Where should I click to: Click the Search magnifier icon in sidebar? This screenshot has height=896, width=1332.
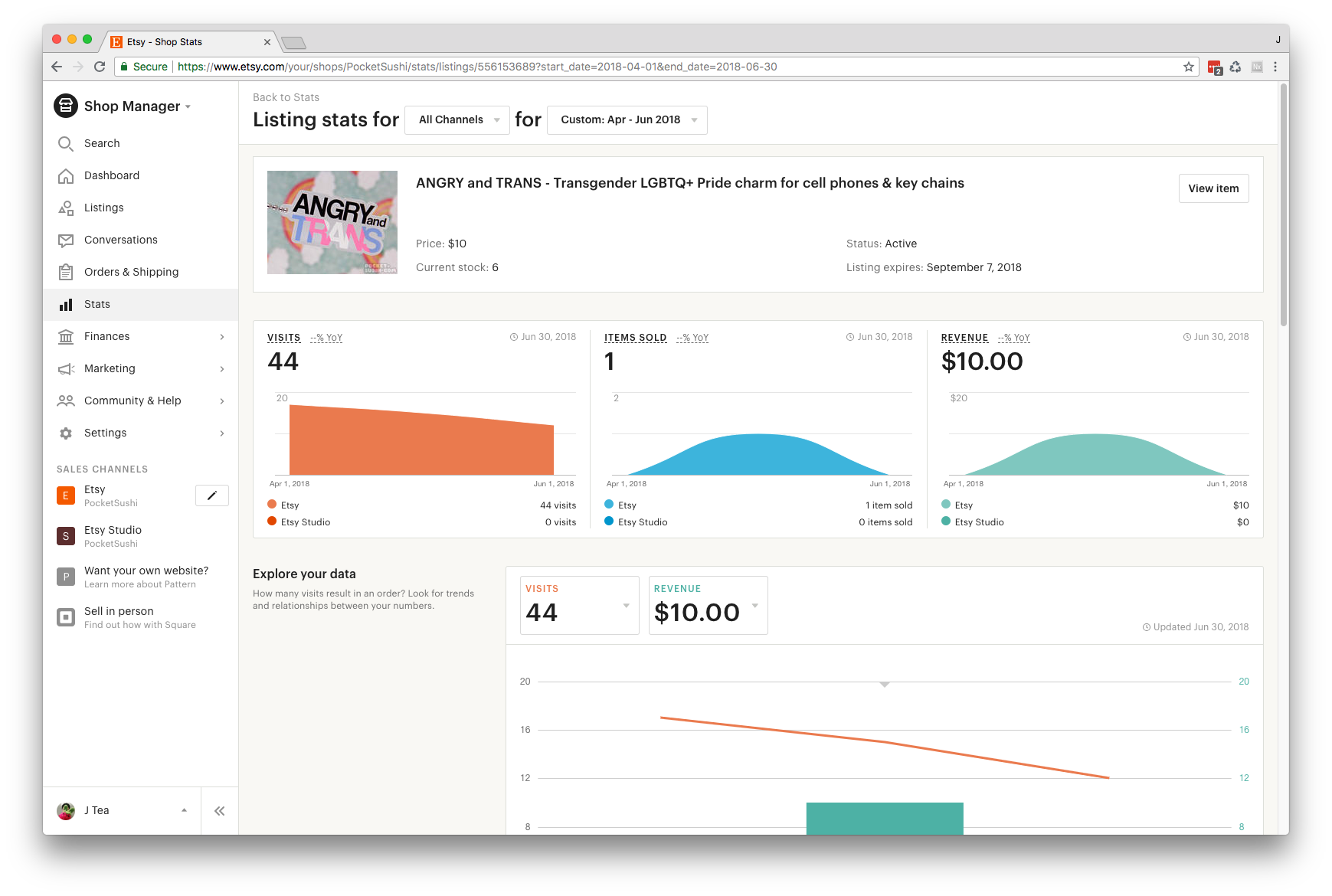pyautogui.click(x=66, y=143)
